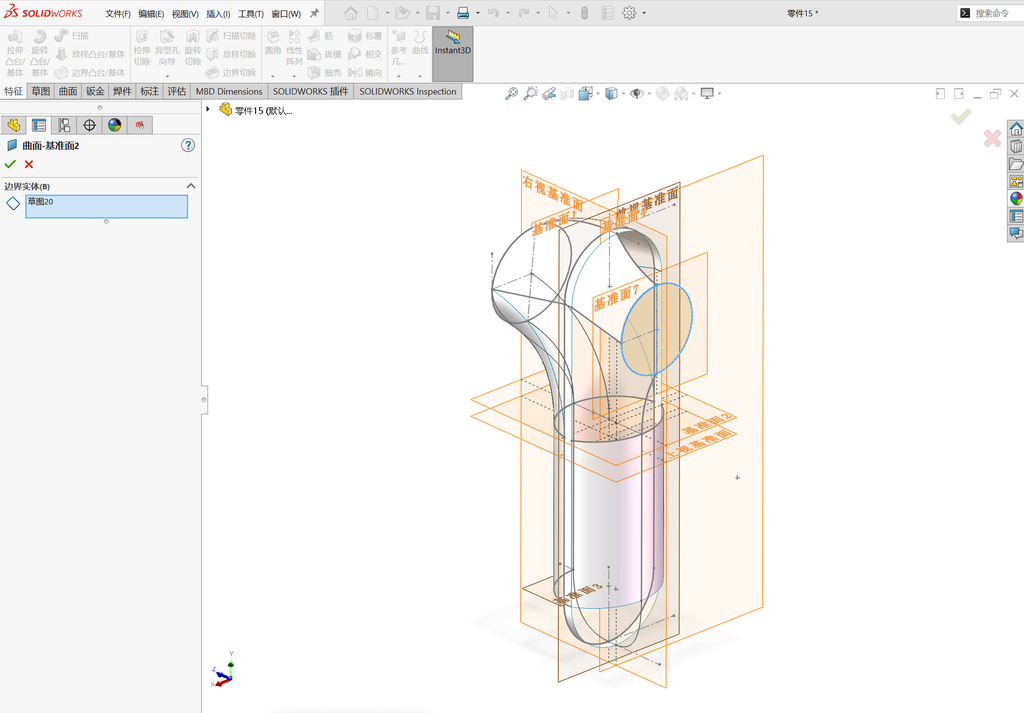
Task: Open the 插入(I) menu
Action: point(218,14)
